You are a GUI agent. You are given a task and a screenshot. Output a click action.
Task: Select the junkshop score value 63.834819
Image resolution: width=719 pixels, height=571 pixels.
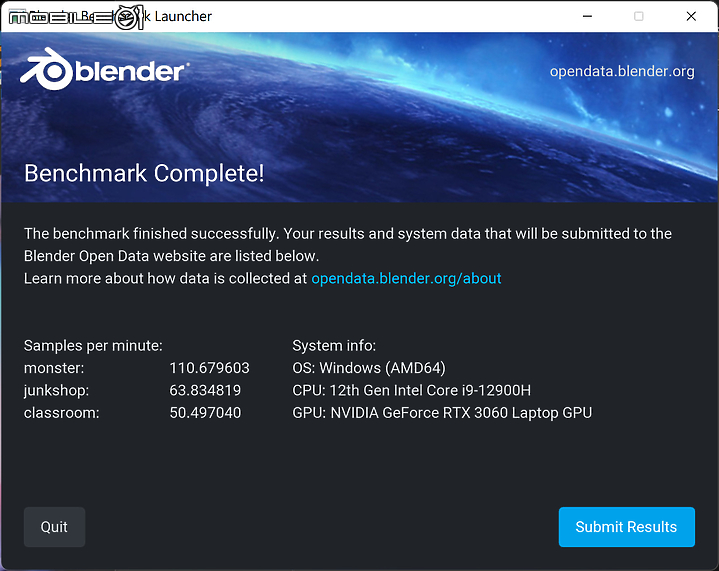tap(205, 390)
